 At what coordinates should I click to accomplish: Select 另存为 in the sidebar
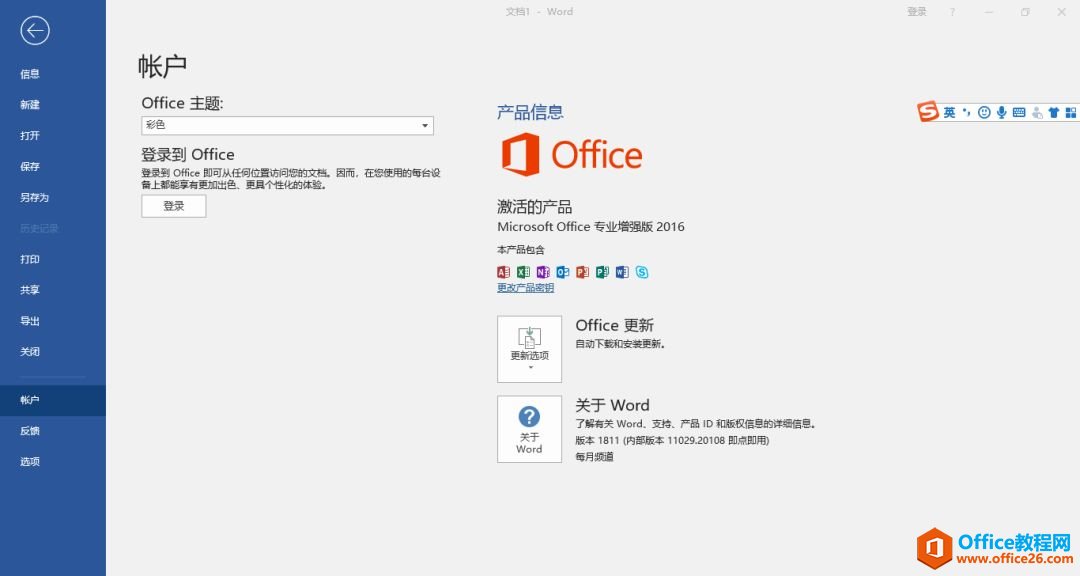coord(34,198)
